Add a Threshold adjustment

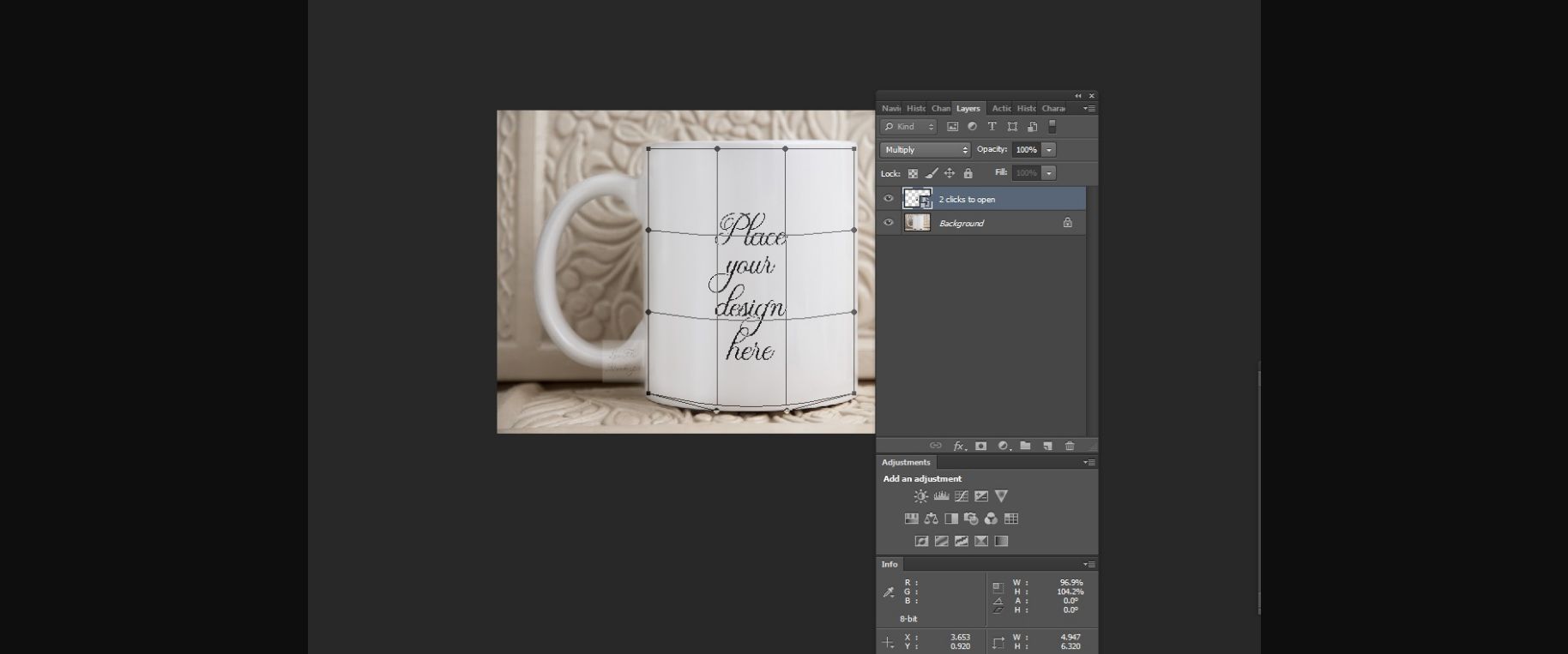(x=962, y=541)
